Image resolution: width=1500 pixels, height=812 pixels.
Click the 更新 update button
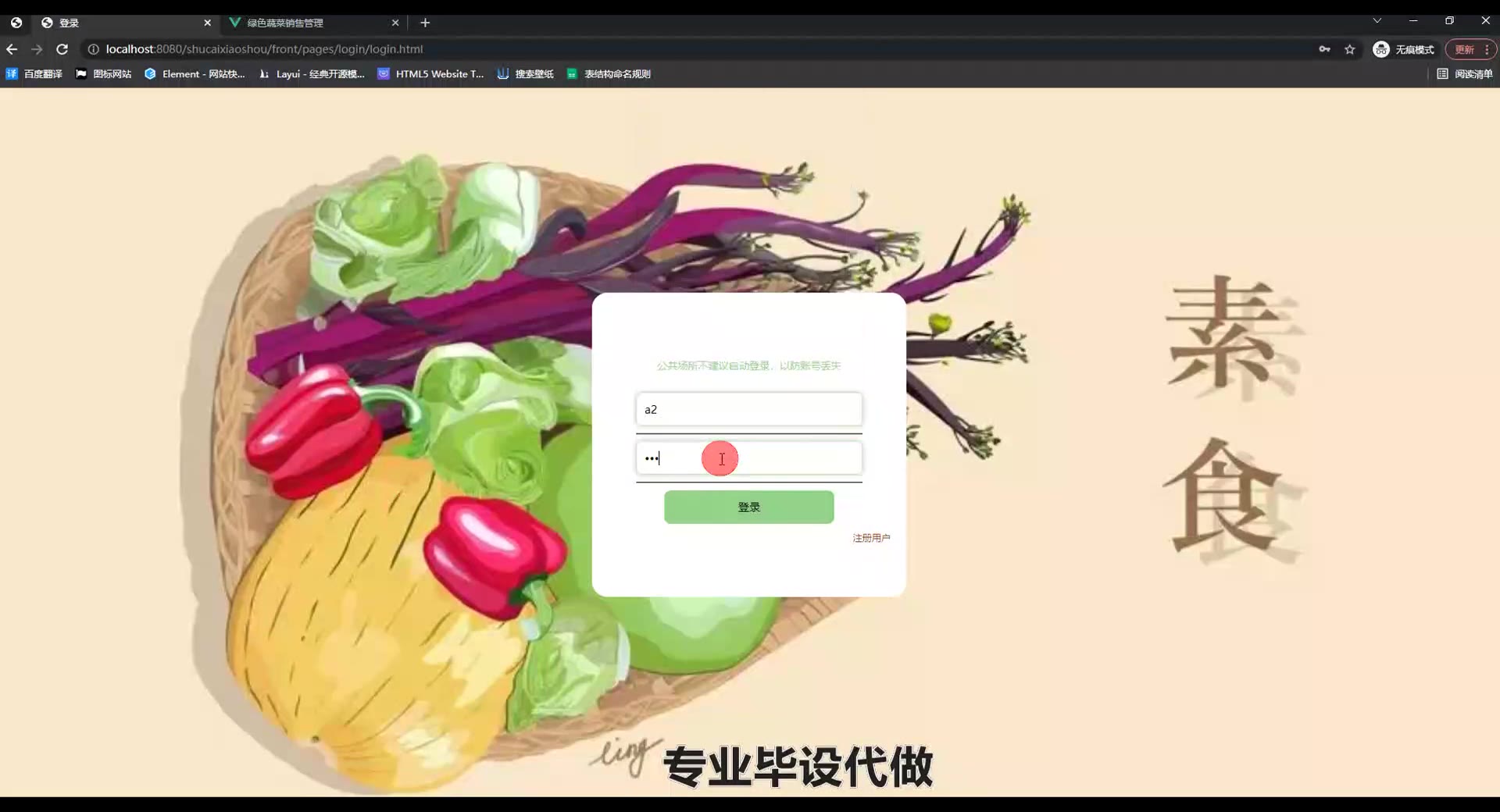click(x=1464, y=49)
